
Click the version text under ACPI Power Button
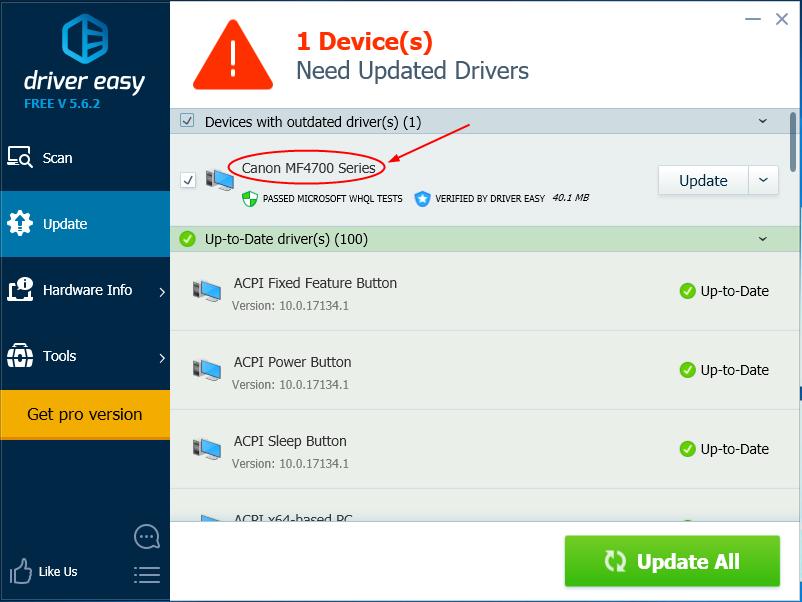(x=290, y=384)
